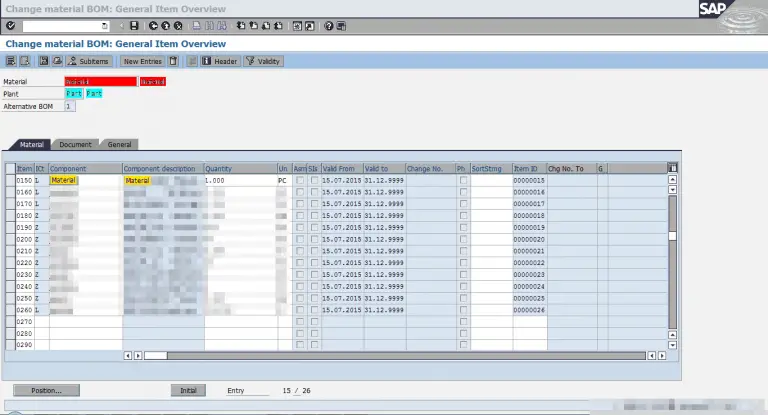This screenshot has height=415, width=768.
Task: Click the table scroll-down arrow at bottom right
Action: 673,345
